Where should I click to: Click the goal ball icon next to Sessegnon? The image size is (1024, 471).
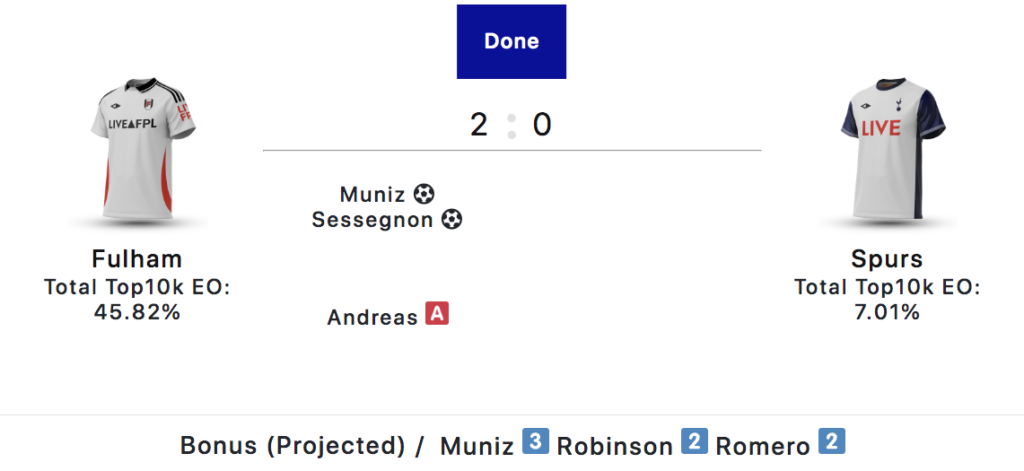[451, 219]
